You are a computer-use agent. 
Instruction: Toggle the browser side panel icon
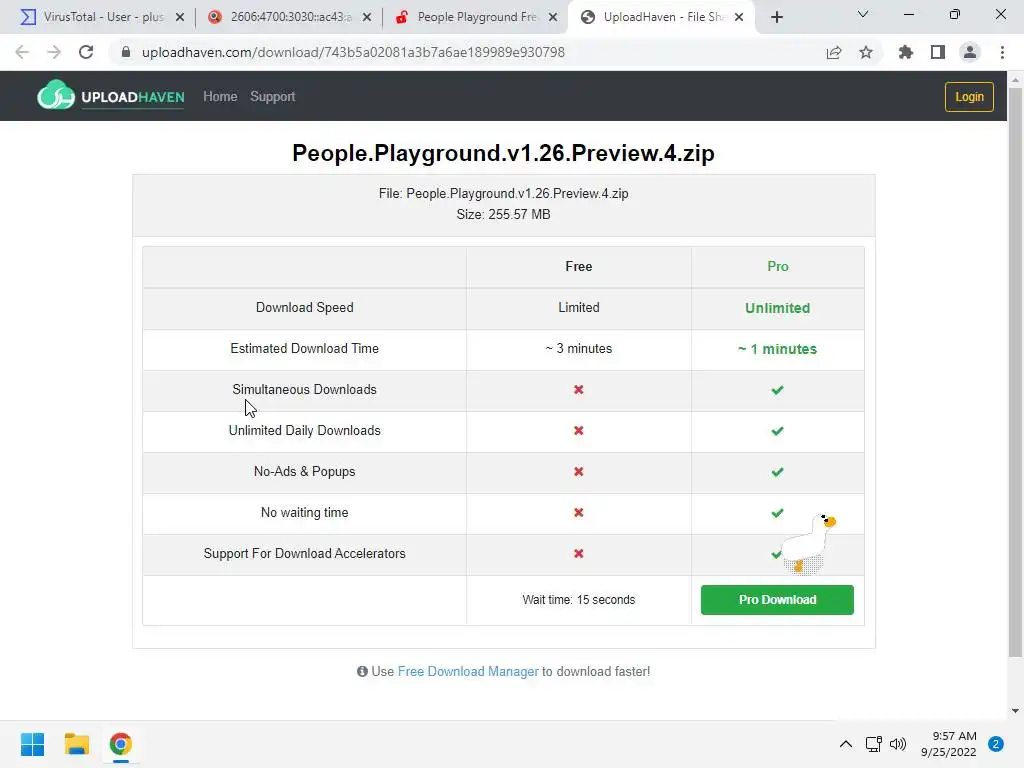point(938,52)
